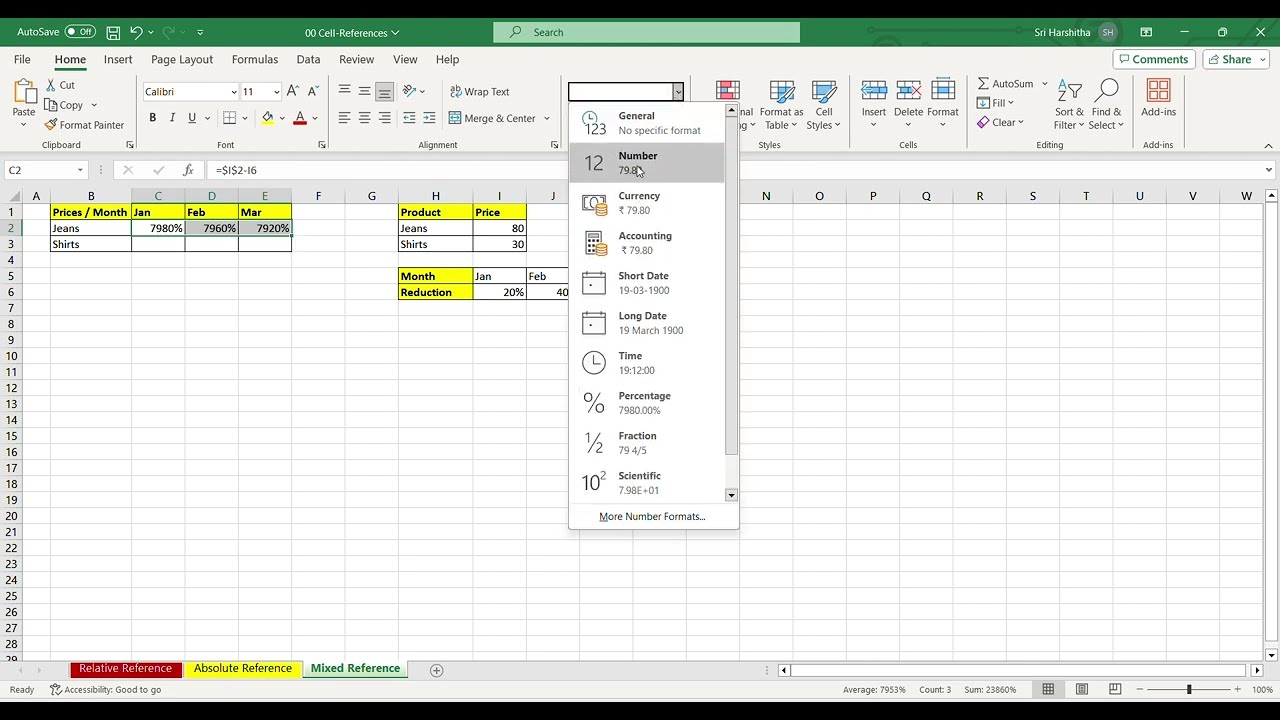This screenshot has width=1280, height=720.
Task: Open the Calibri font name dropdown
Action: (x=233, y=92)
